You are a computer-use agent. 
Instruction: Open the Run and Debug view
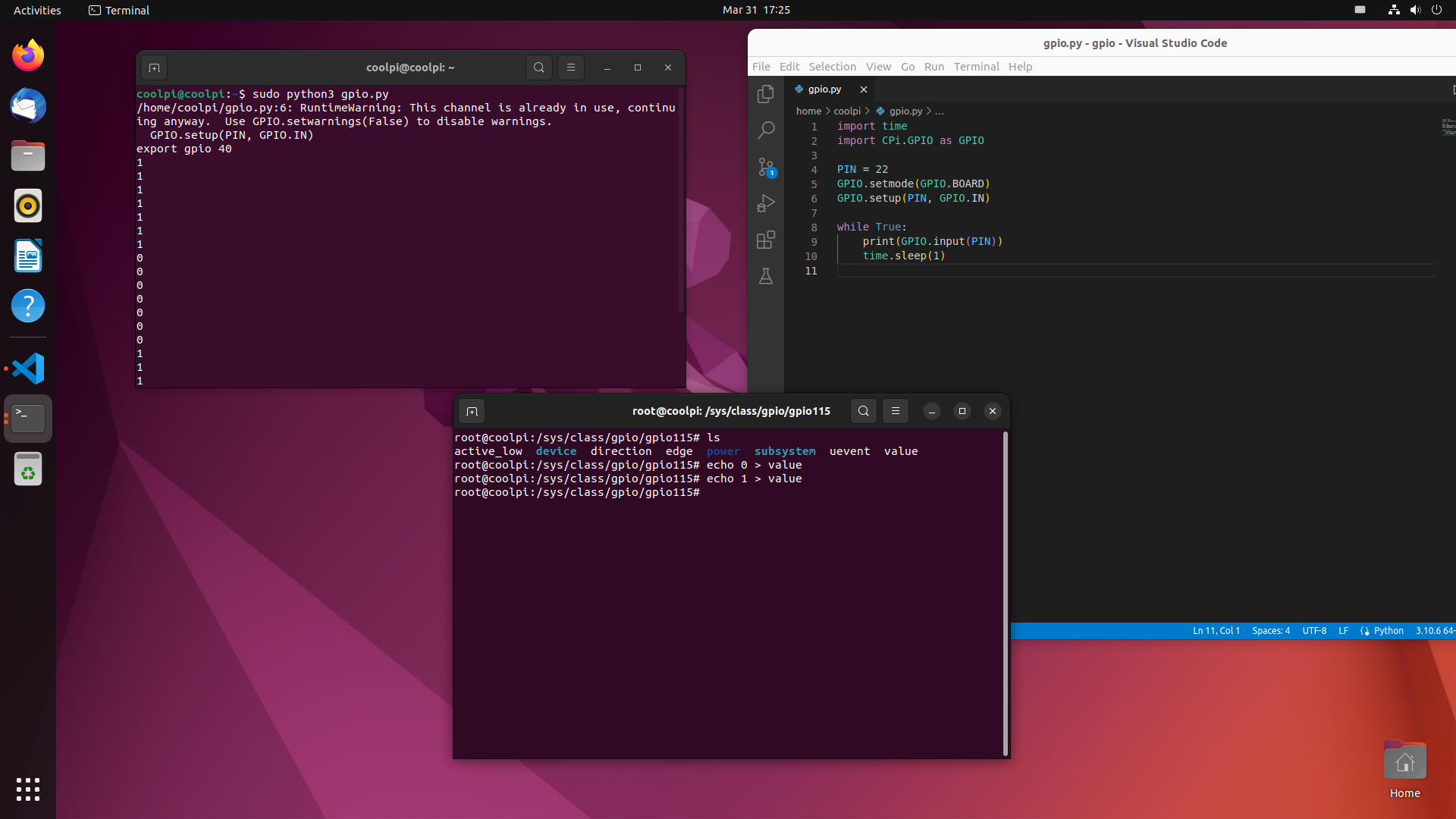coord(766,203)
